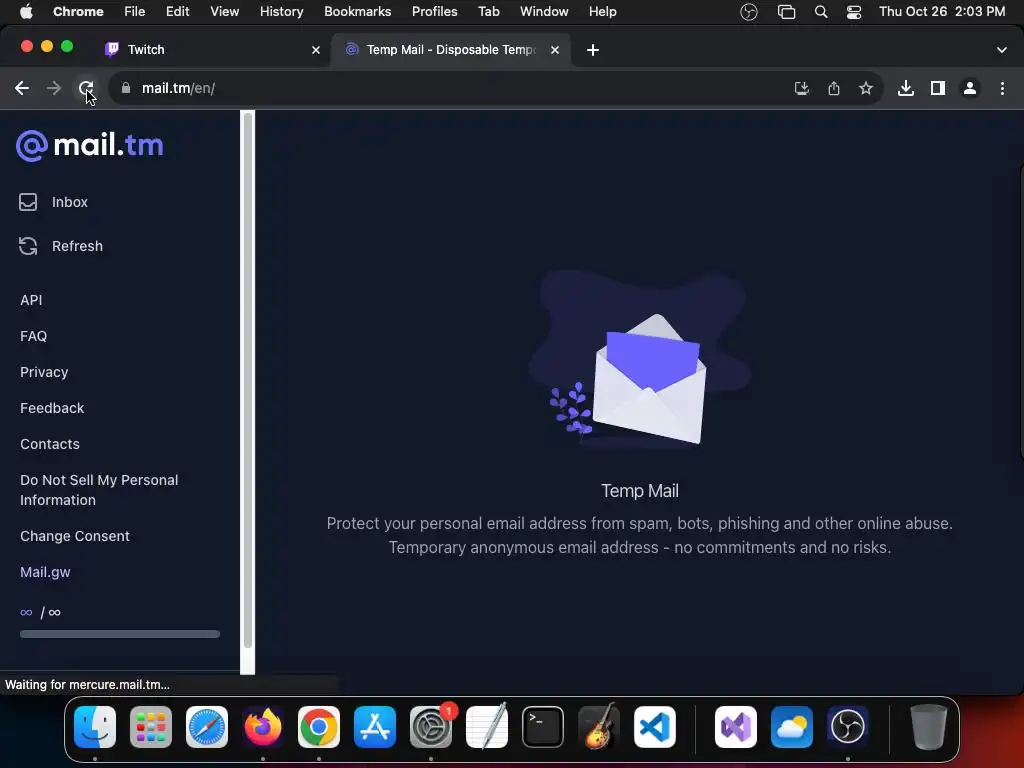Image resolution: width=1024 pixels, height=768 pixels.
Task: Close the Twitch tab
Action: (x=316, y=50)
